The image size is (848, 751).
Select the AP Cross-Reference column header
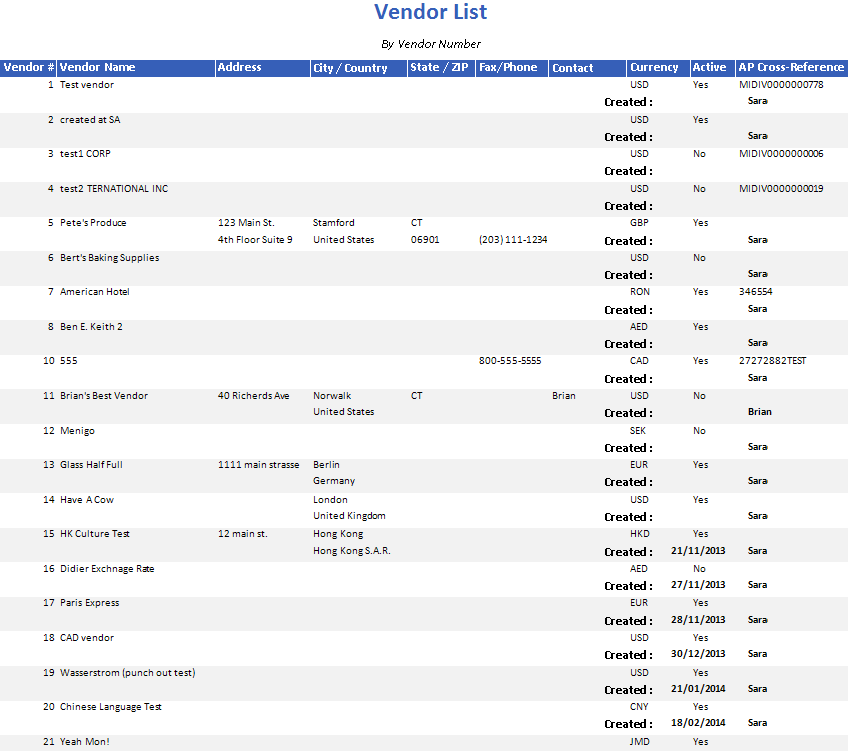click(x=791, y=68)
